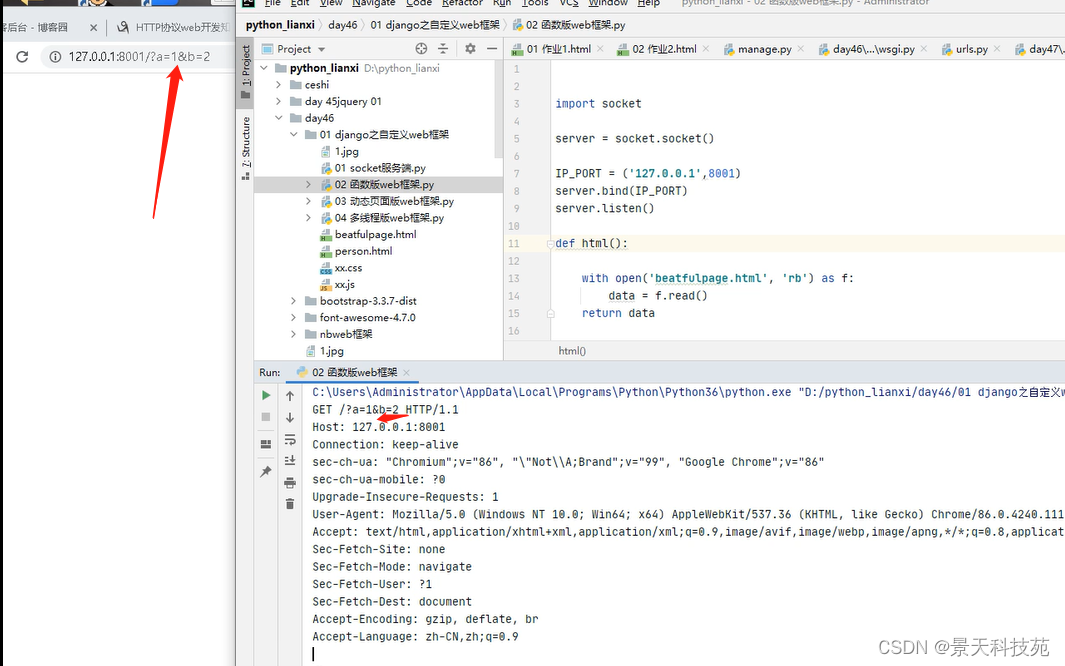Image resolution: width=1065 pixels, height=666 pixels.
Task: Pin the Run tab with pushpin icon
Action: pos(266,471)
